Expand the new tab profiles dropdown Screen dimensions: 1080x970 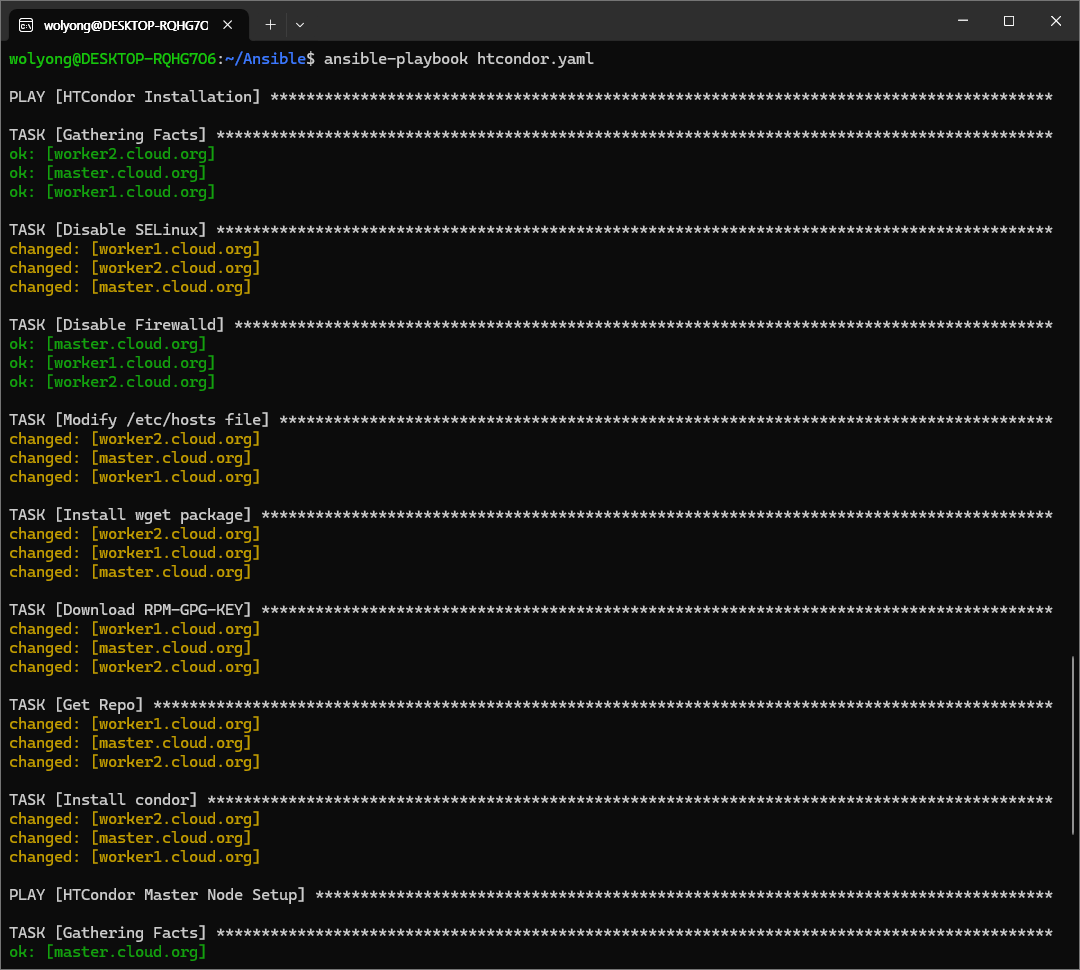(x=300, y=24)
